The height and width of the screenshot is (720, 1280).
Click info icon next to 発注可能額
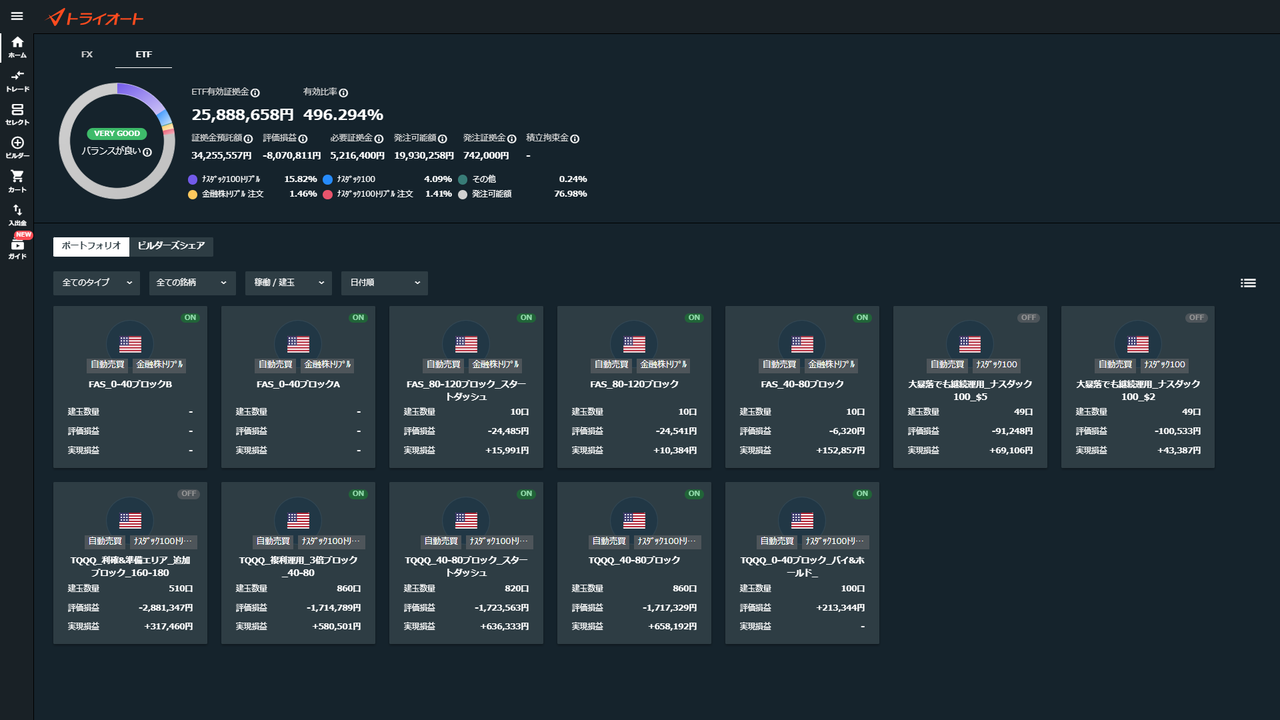tap(445, 139)
